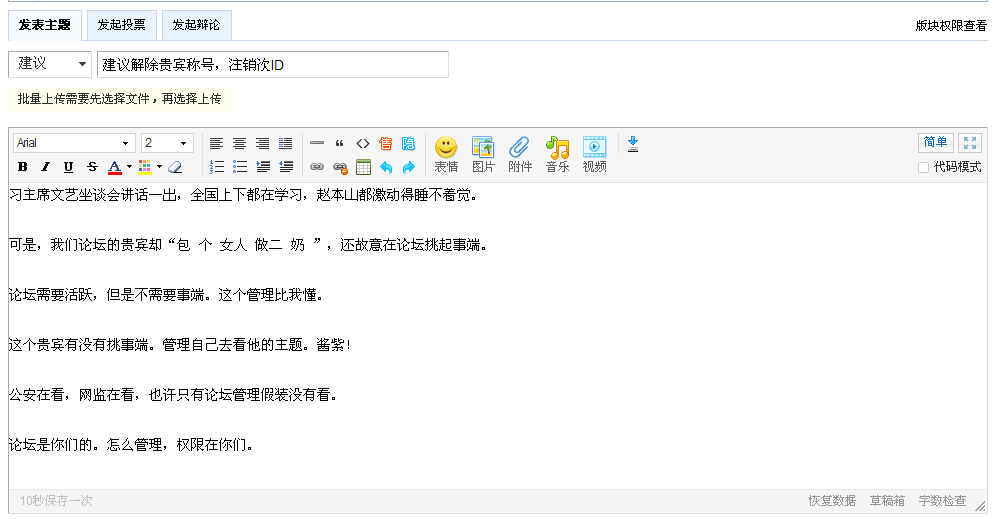The height and width of the screenshot is (519, 996).
Task: Undo the last edit
Action: click(386, 167)
